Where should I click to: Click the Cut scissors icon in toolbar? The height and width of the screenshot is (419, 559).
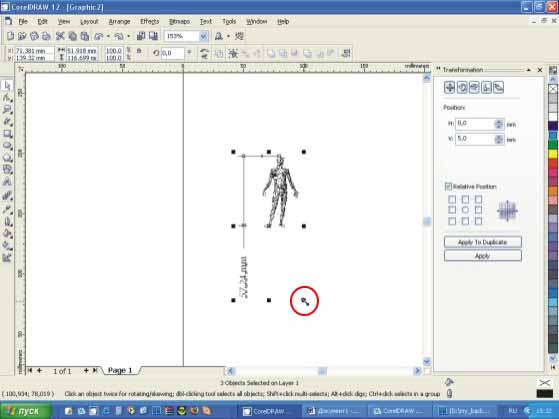60,36
